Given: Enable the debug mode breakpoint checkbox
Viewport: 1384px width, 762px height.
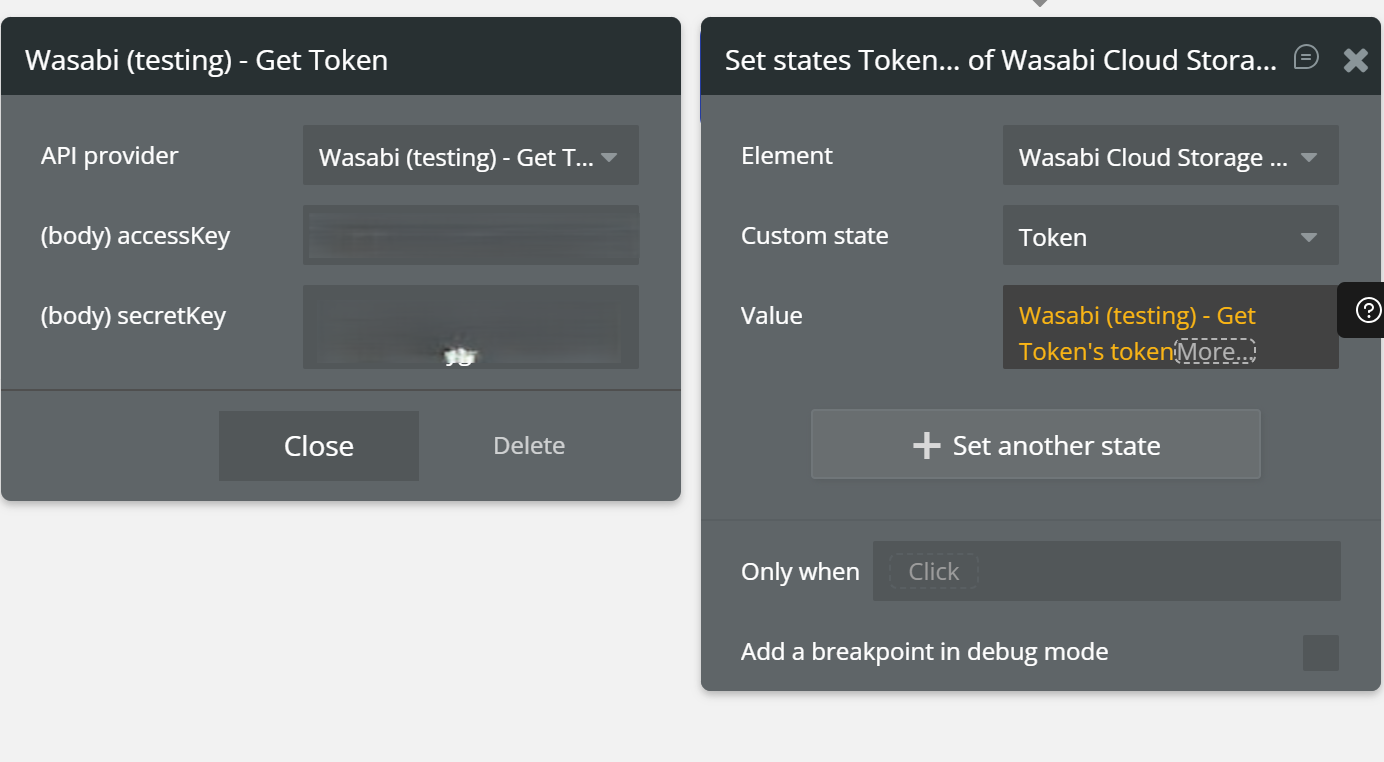Looking at the screenshot, I should pyautogui.click(x=1320, y=653).
